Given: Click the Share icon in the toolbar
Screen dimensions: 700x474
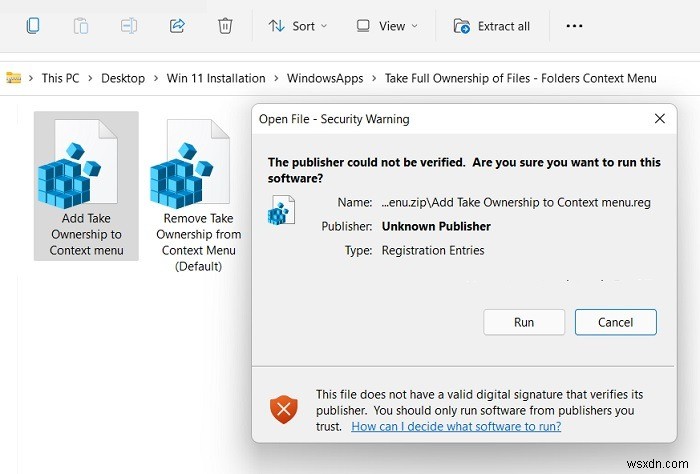Looking at the screenshot, I should tap(177, 26).
